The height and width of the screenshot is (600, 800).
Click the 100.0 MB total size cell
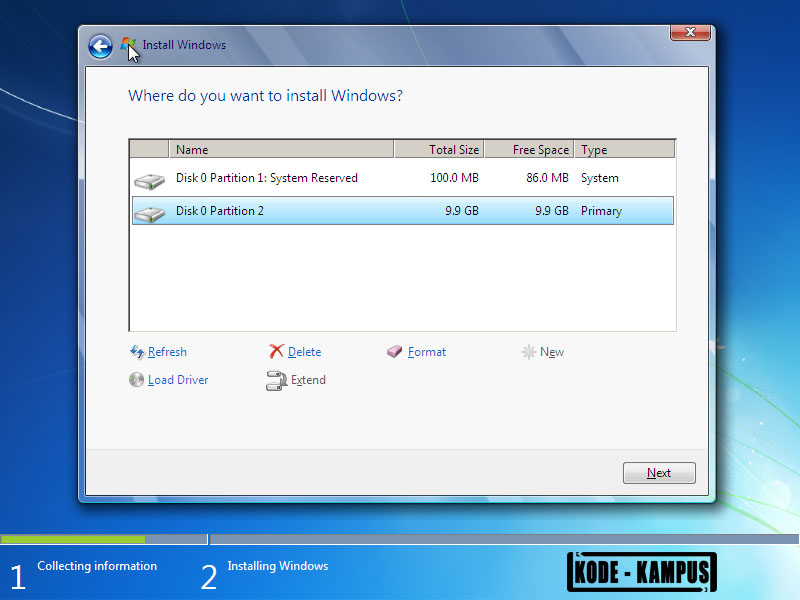click(x=454, y=178)
